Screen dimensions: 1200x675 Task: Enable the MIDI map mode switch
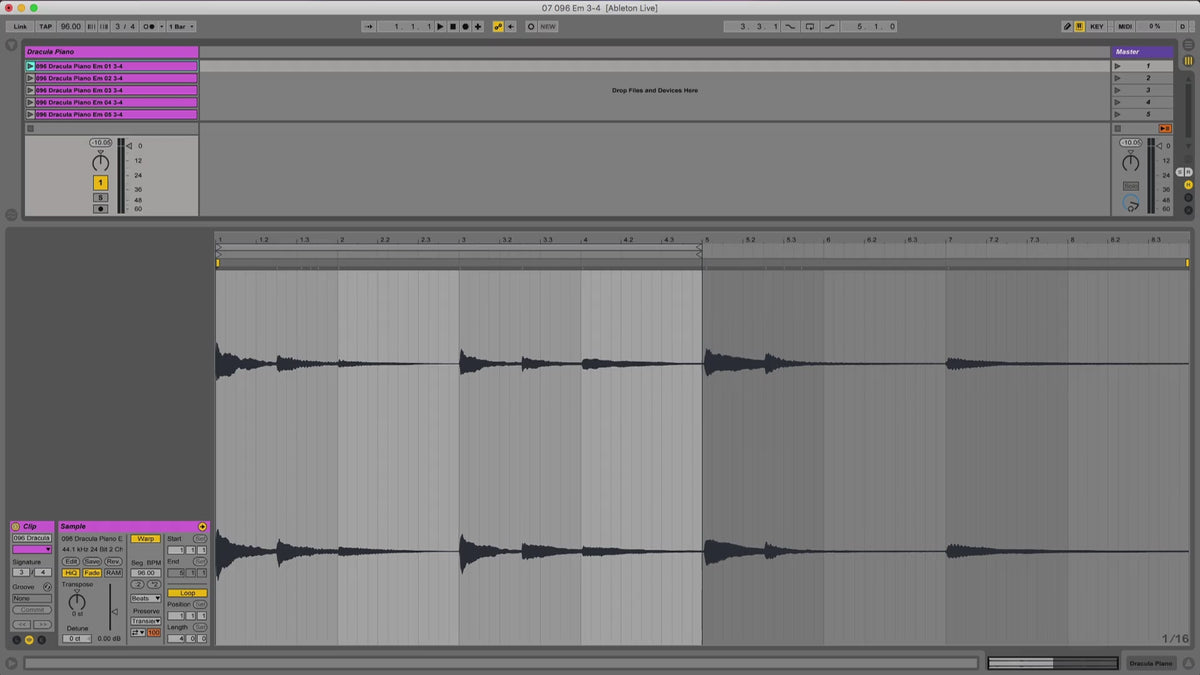point(1125,27)
